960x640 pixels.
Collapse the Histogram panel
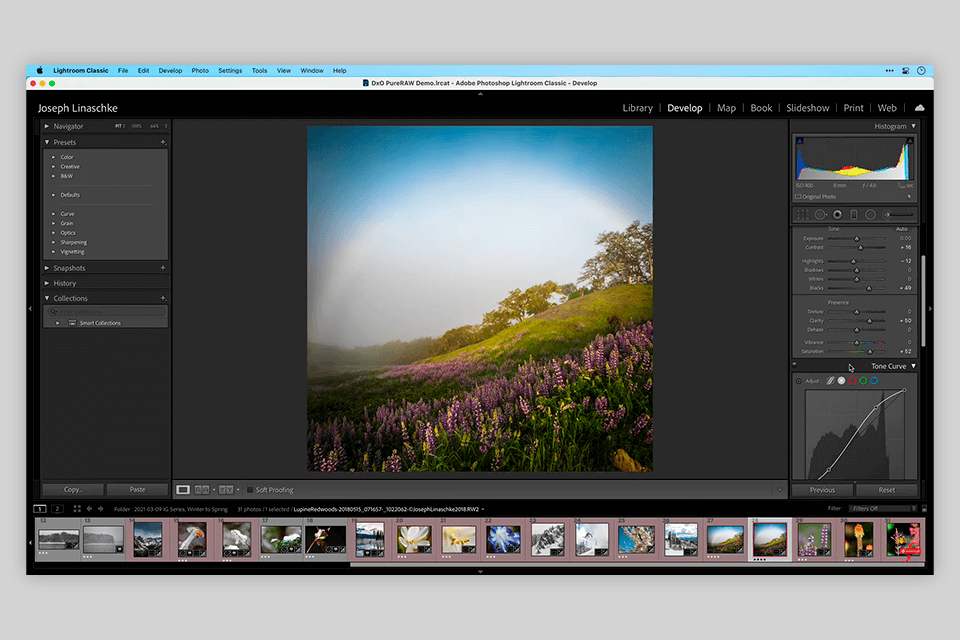(x=913, y=126)
